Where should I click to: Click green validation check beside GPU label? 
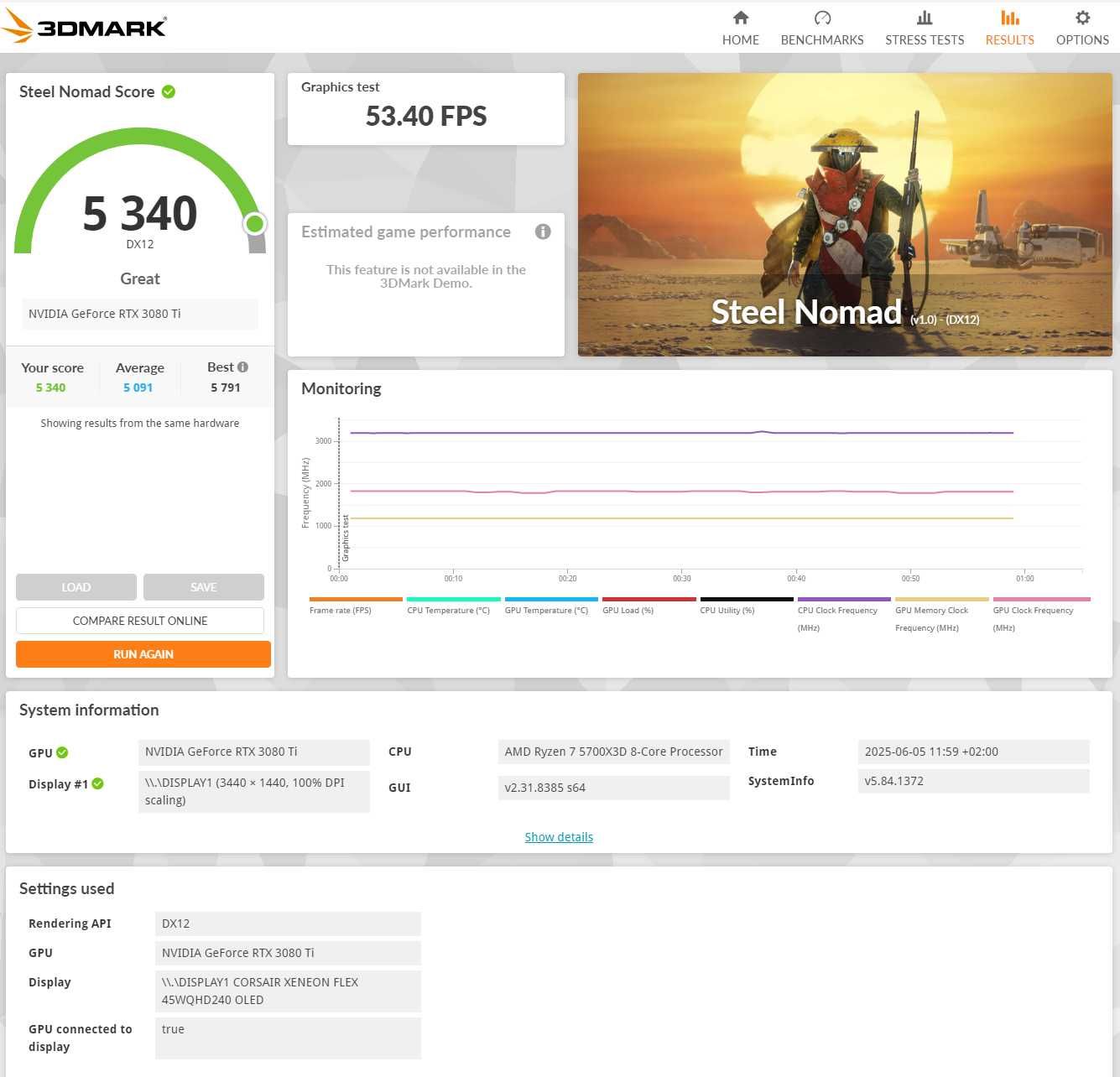coord(62,752)
